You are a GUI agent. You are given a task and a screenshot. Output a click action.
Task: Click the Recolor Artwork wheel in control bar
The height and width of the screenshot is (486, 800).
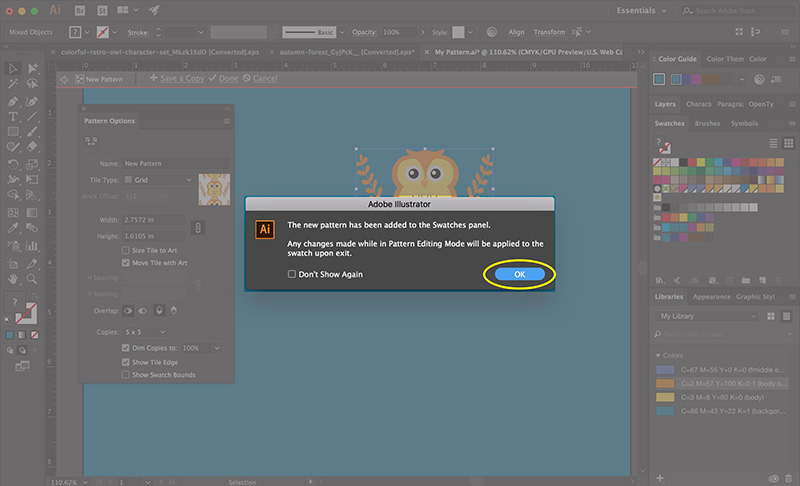coord(491,32)
